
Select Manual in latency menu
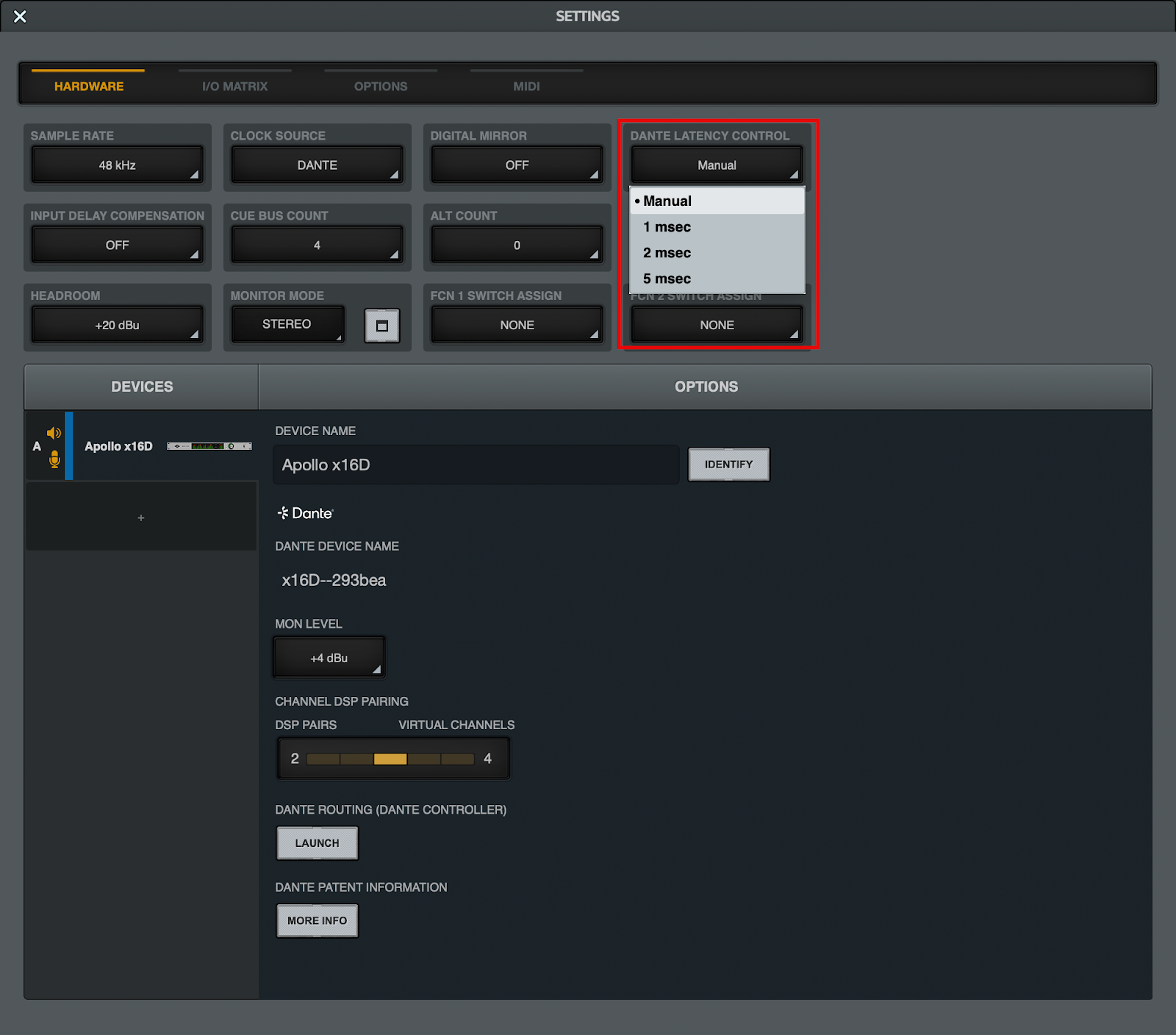[717, 201]
